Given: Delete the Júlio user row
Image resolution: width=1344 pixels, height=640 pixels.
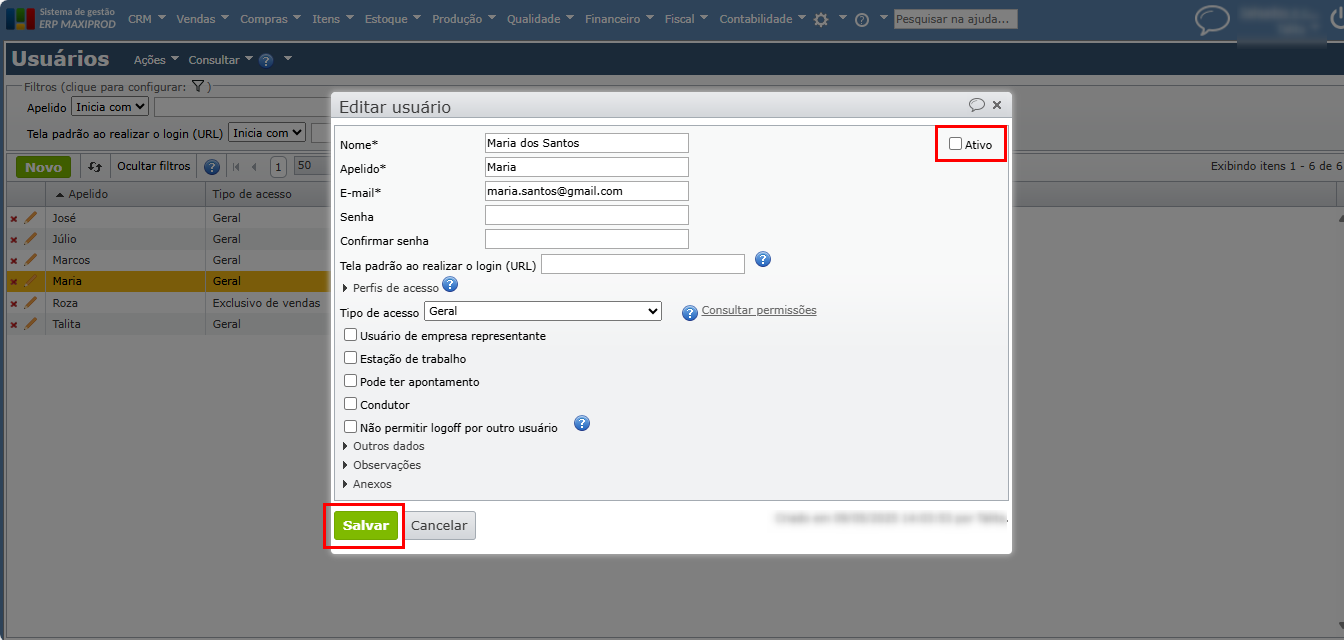Looking at the screenshot, I should pos(14,239).
